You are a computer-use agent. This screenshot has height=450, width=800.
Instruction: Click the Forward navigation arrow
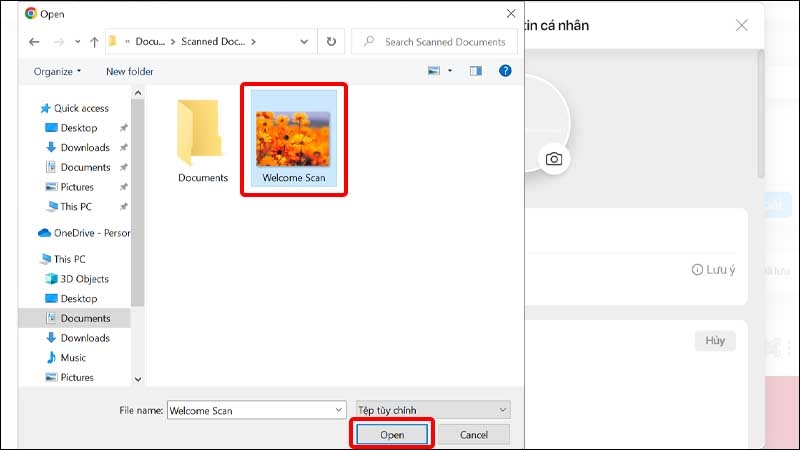[x=59, y=42]
